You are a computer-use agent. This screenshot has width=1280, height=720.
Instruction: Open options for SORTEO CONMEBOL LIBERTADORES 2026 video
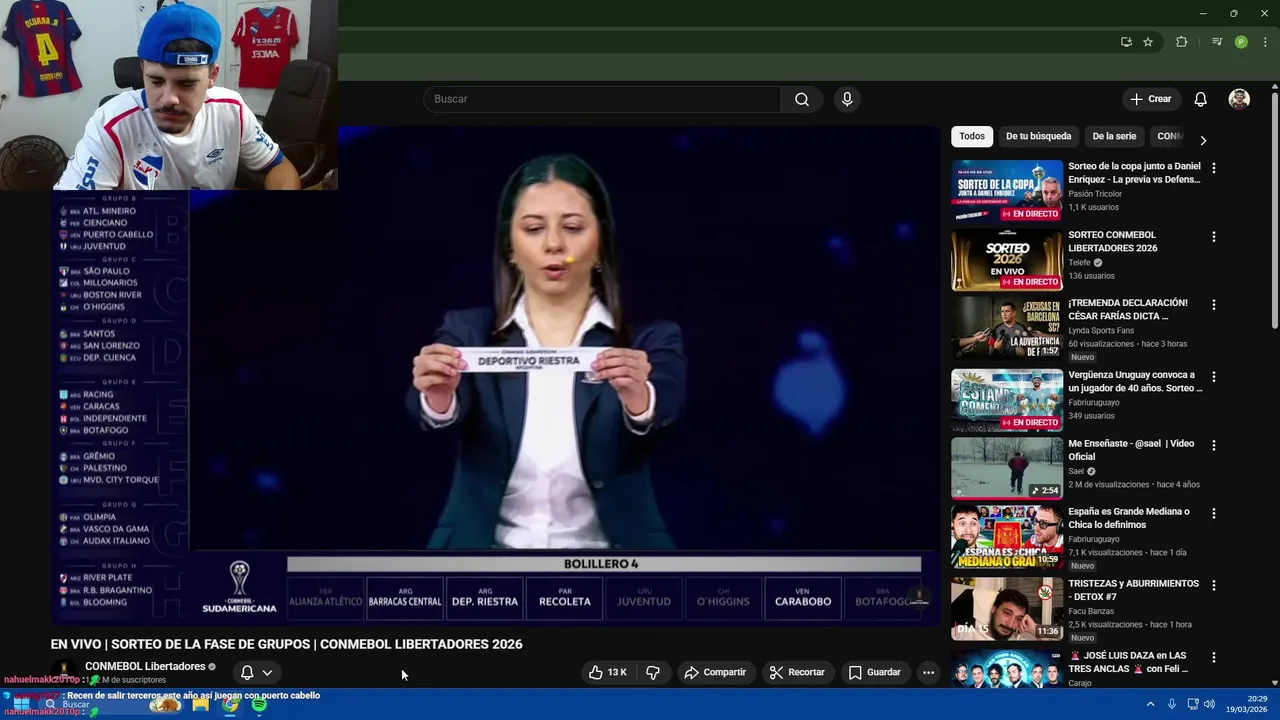(x=1213, y=237)
